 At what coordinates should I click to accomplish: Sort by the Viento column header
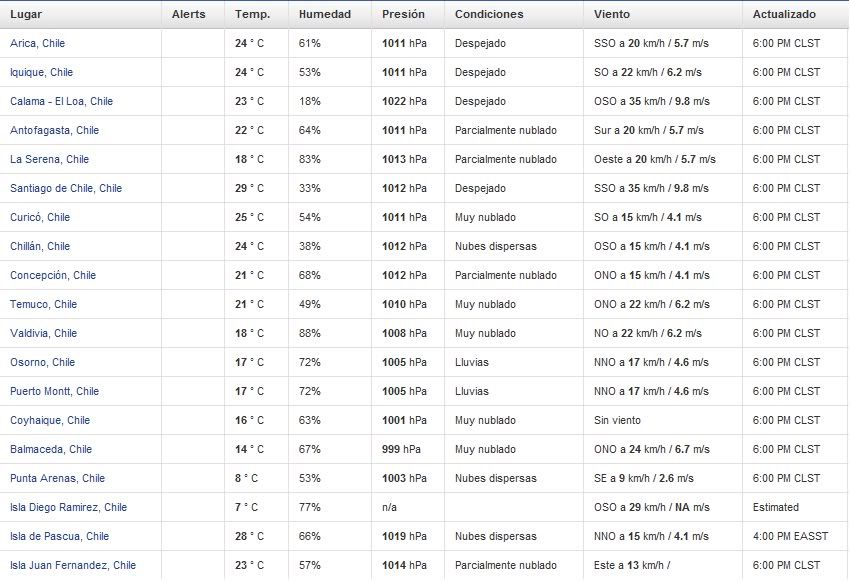pyautogui.click(x=611, y=14)
